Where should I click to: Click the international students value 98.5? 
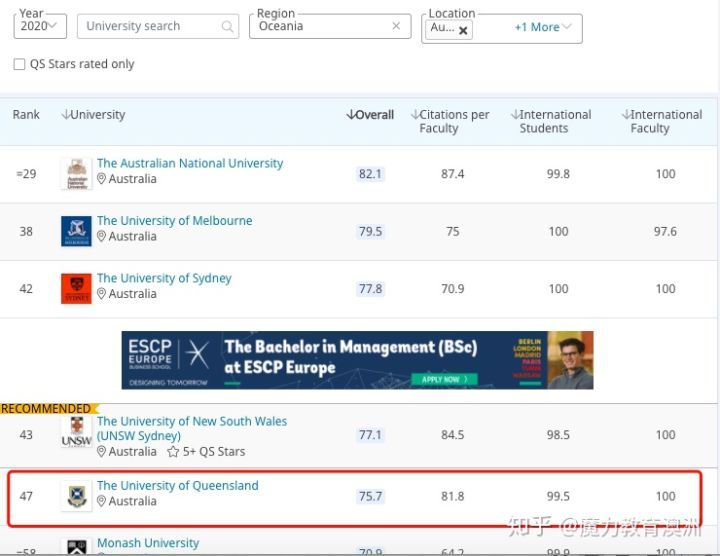click(x=558, y=435)
